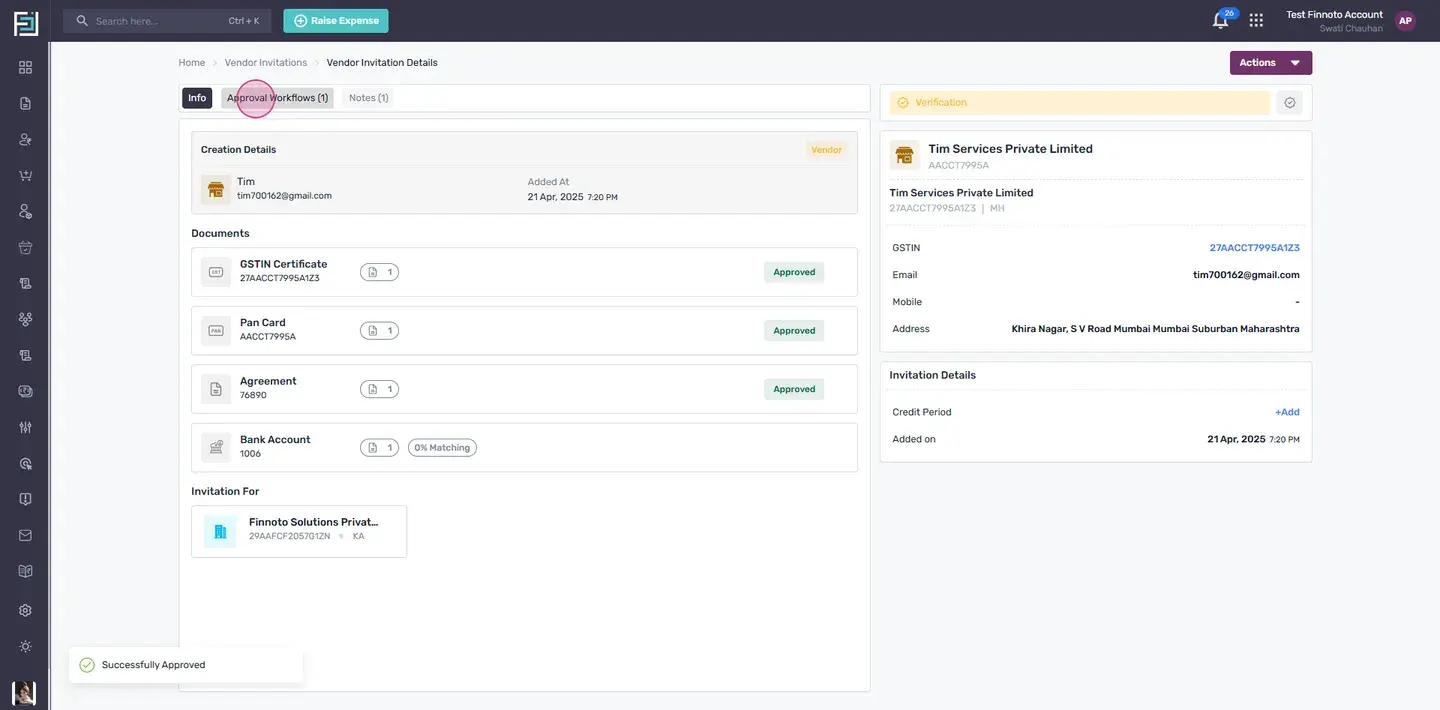Screen dimensions: 1440x710
Task: Go to Home breadcrumb
Action: click(192, 63)
